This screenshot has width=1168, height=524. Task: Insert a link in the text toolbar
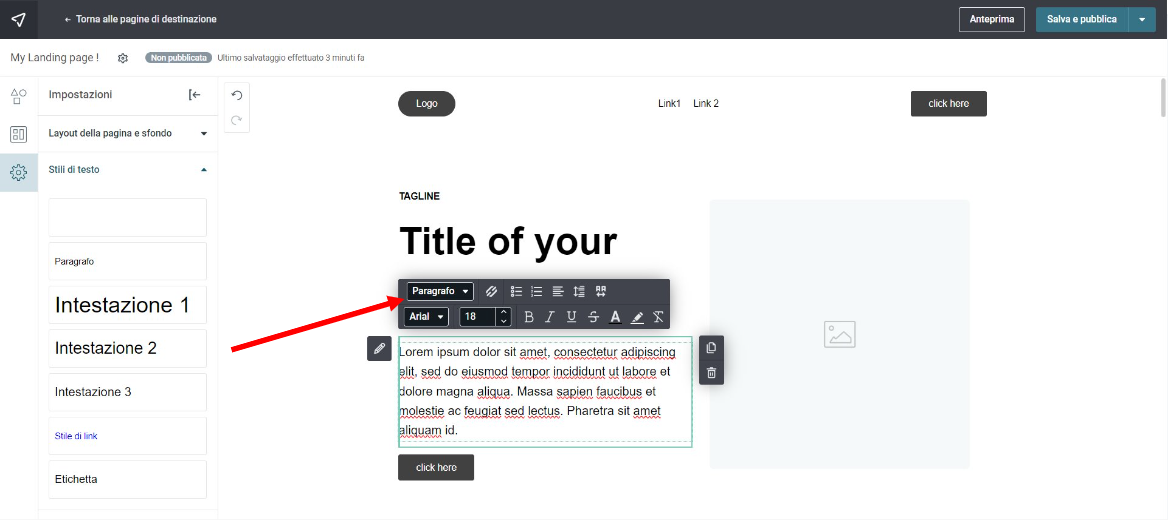tap(492, 291)
